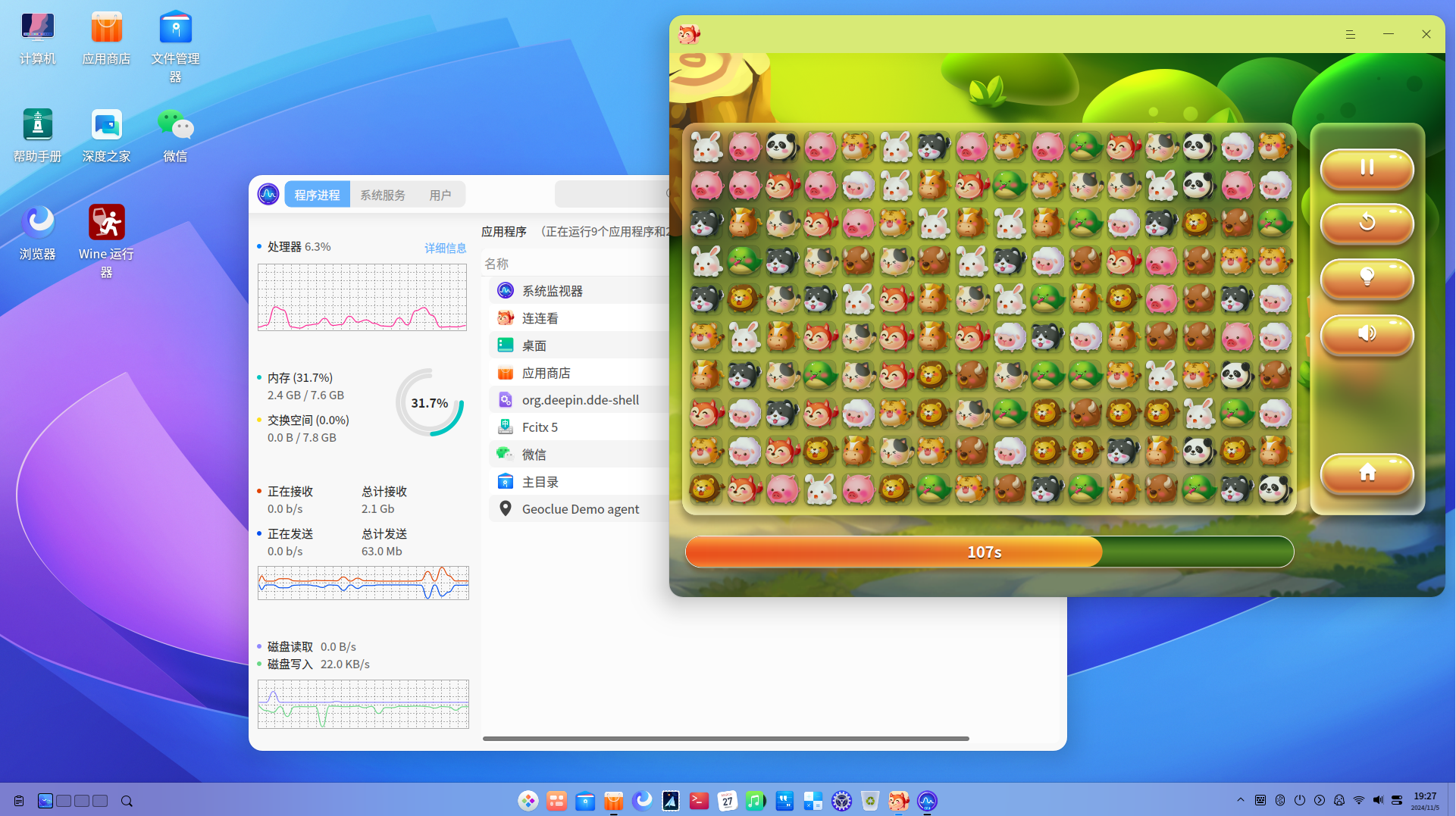This screenshot has width=1456, height=816.
Task: Open the Wi-Fi network tray icon
Action: point(1359,800)
